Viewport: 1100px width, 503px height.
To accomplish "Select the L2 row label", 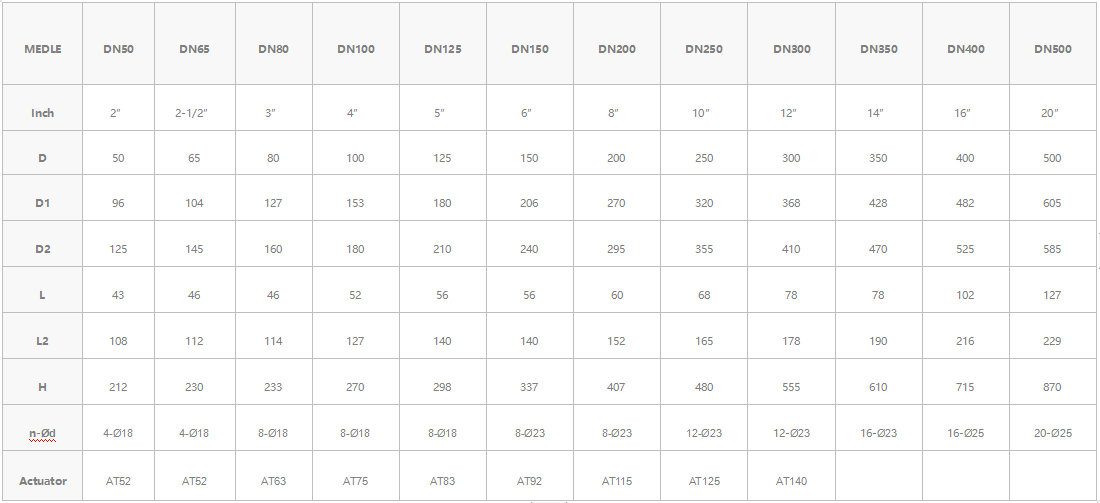I will (42, 341).
